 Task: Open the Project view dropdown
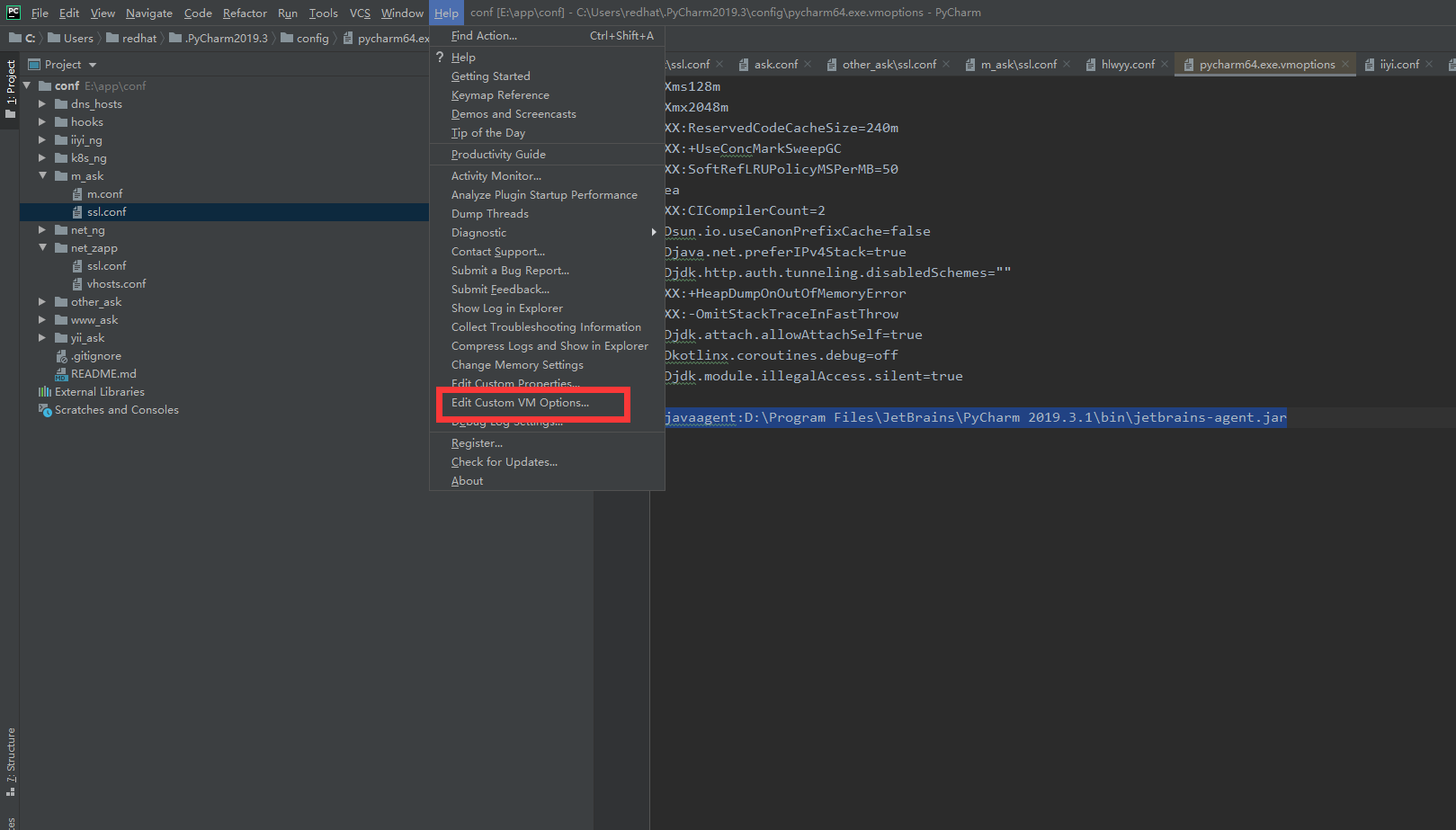point(93,65)
